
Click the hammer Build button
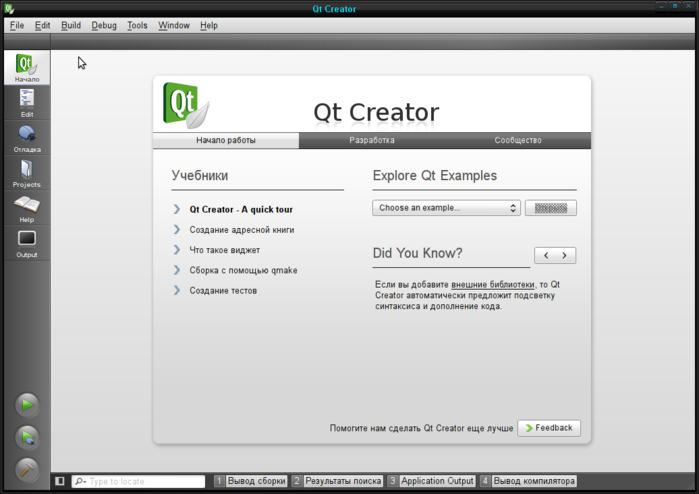27,470
